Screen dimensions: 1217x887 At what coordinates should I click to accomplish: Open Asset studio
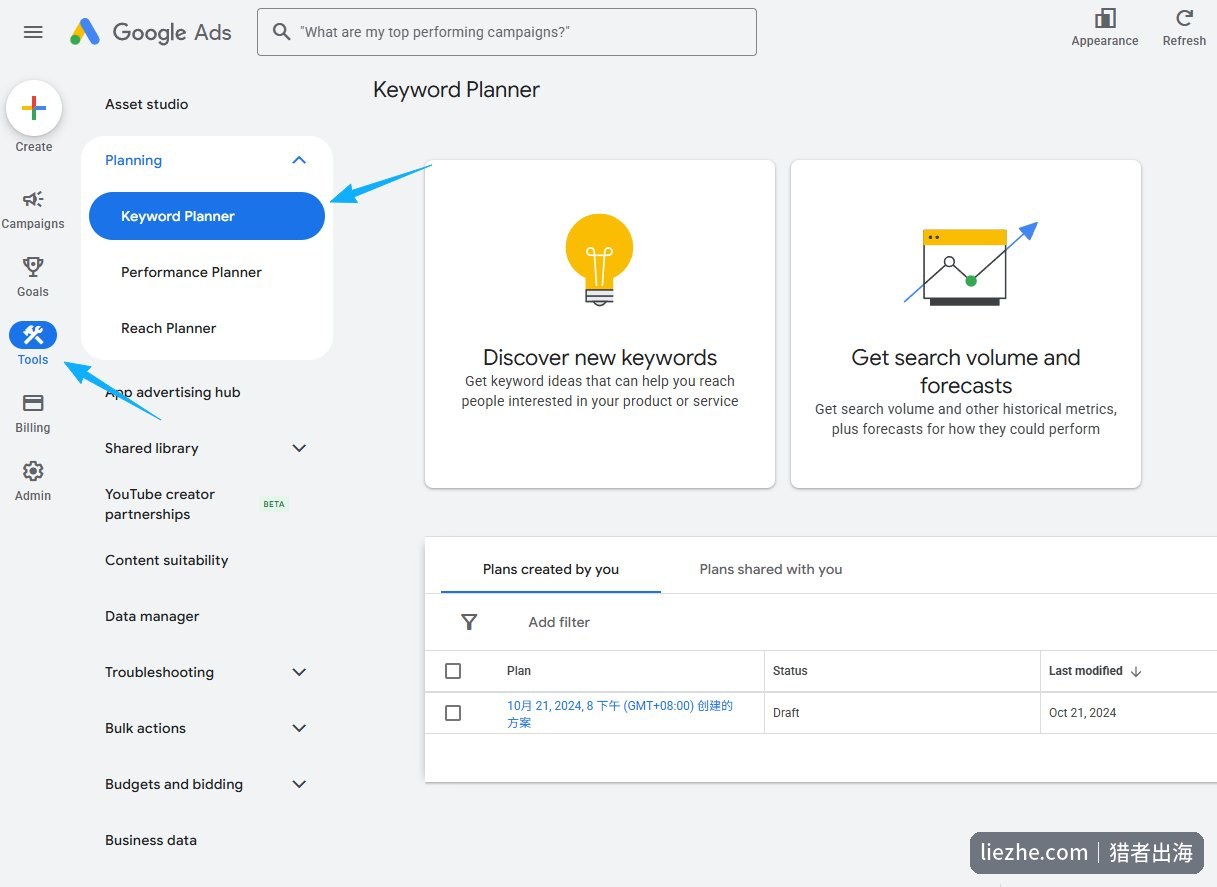click(x=147, y=104)
